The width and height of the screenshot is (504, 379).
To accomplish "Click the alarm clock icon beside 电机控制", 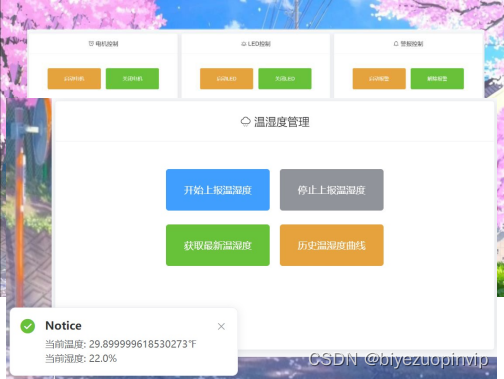I will [91, 44].
